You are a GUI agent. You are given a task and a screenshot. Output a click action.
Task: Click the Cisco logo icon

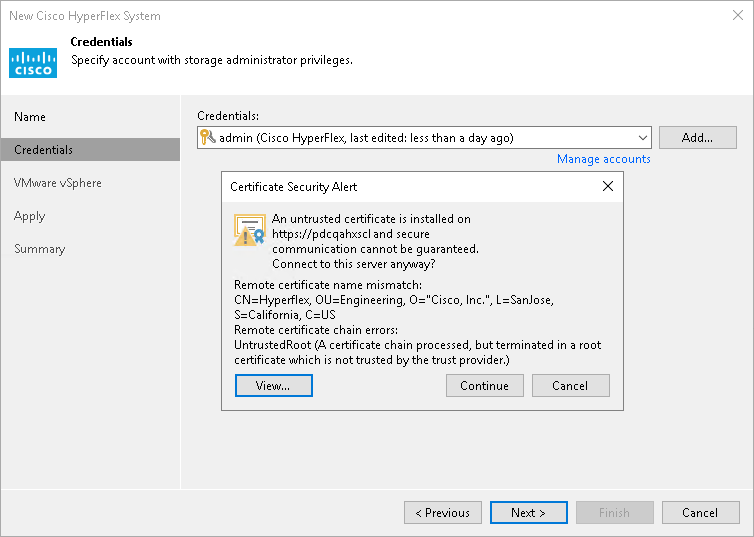point(33,62)
